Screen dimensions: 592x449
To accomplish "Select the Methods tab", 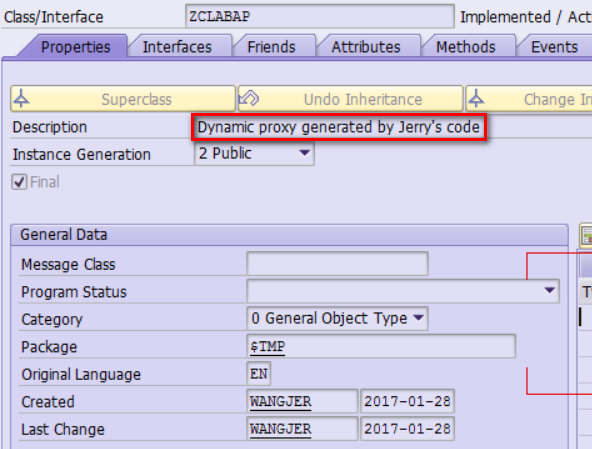I will 466,47.
